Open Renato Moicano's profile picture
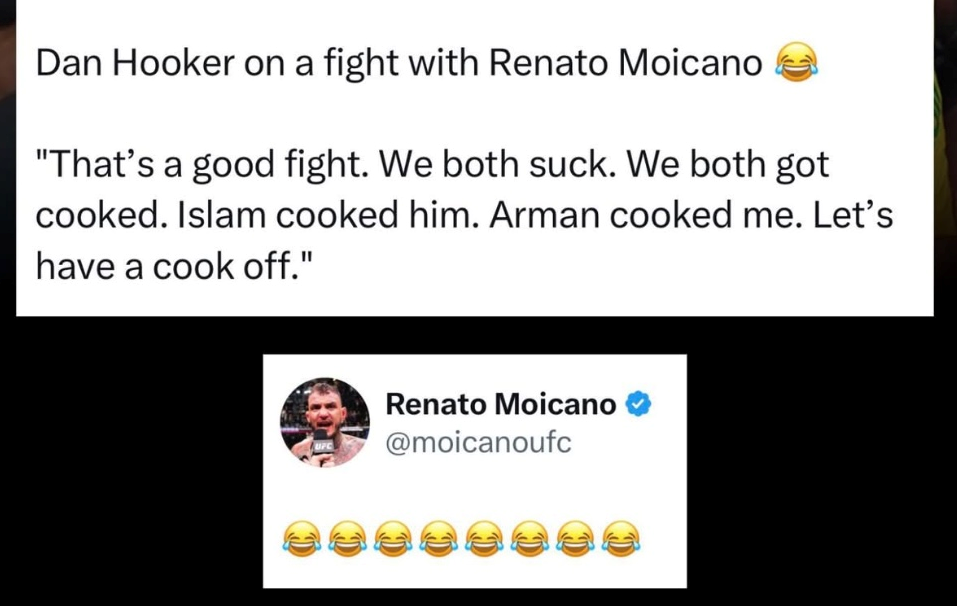The image size is (957, 606). coord(324,422)
